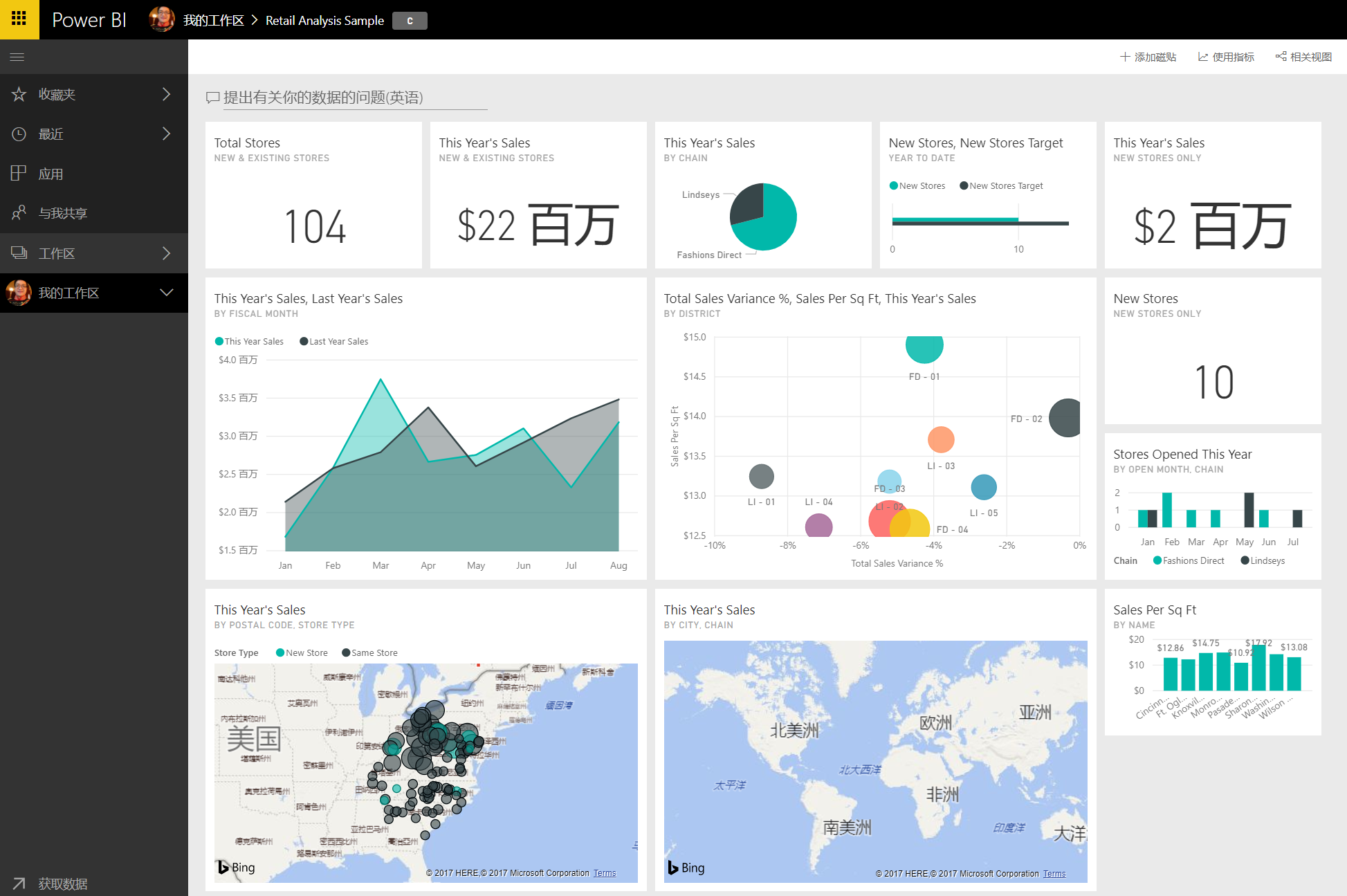This screenshot has height=896, width=1347.
Task: Click the Favorites star icon
Action: [19, 94]
